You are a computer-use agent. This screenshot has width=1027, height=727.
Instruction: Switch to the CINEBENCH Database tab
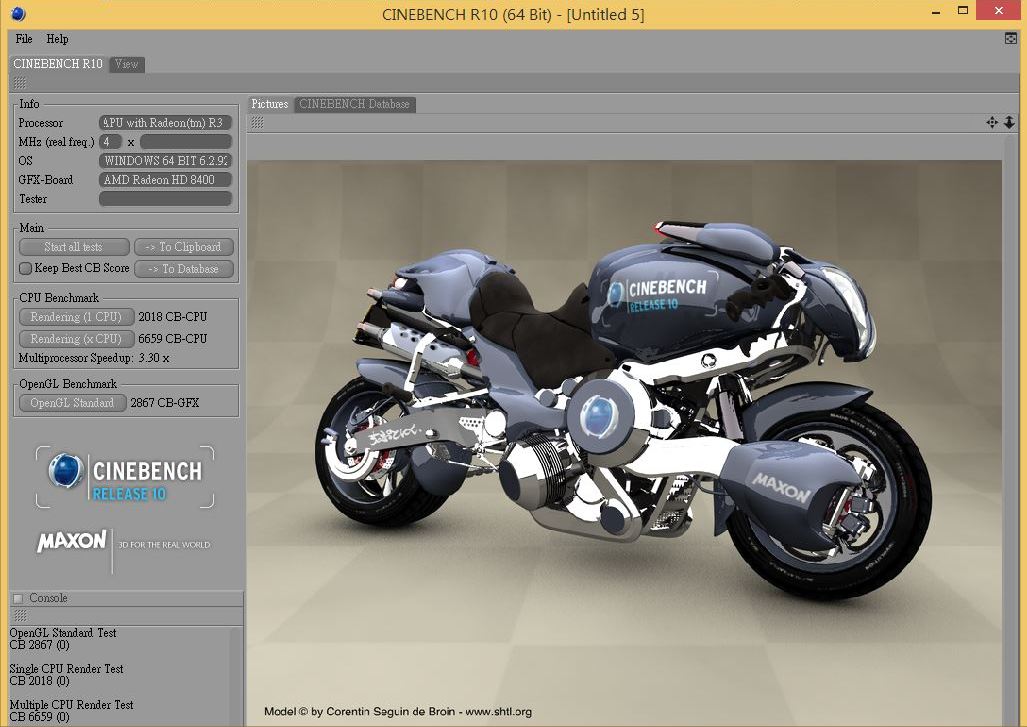(x=354, y=104)
